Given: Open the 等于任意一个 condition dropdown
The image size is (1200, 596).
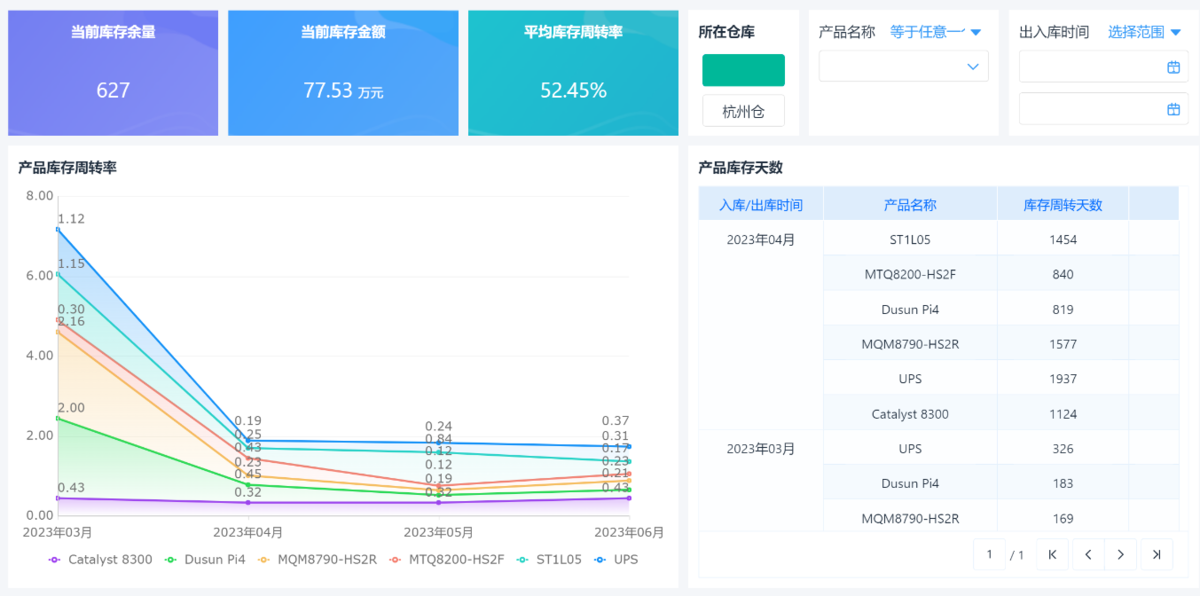Looking at the screenshot, I should [x=935, y=32].
